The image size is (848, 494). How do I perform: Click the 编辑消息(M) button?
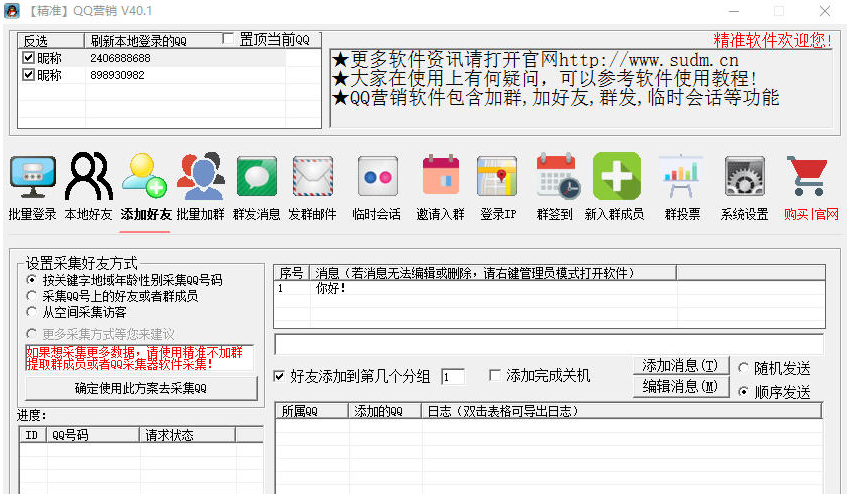681,387
